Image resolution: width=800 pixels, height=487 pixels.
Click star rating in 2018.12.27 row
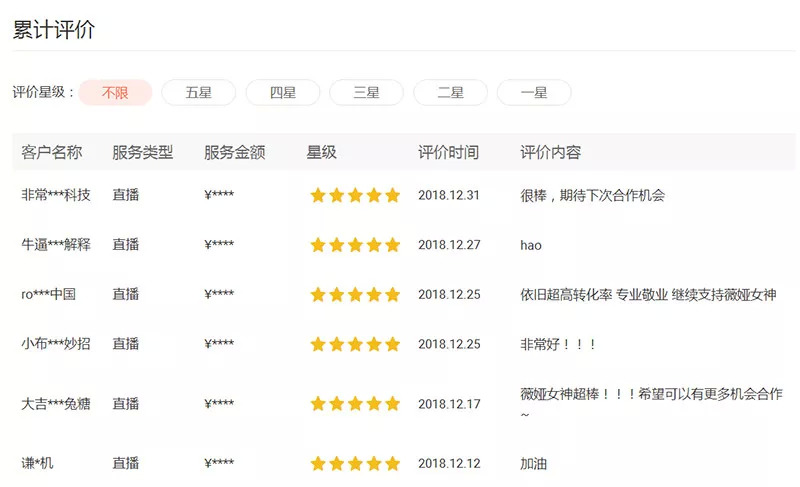pos(355,245)
